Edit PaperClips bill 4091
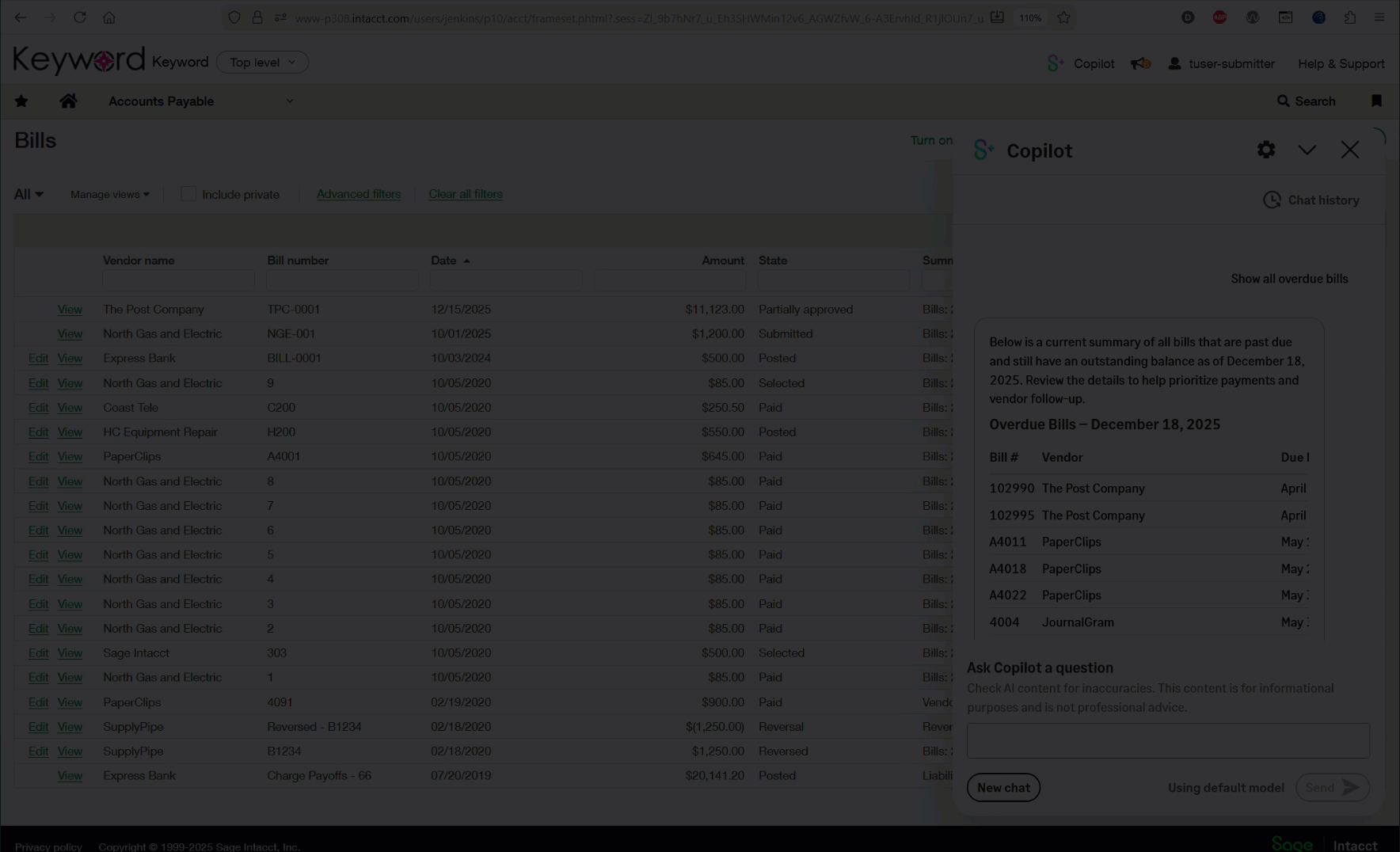Screen dimensions: 1400x852 (x=38, y=702)
